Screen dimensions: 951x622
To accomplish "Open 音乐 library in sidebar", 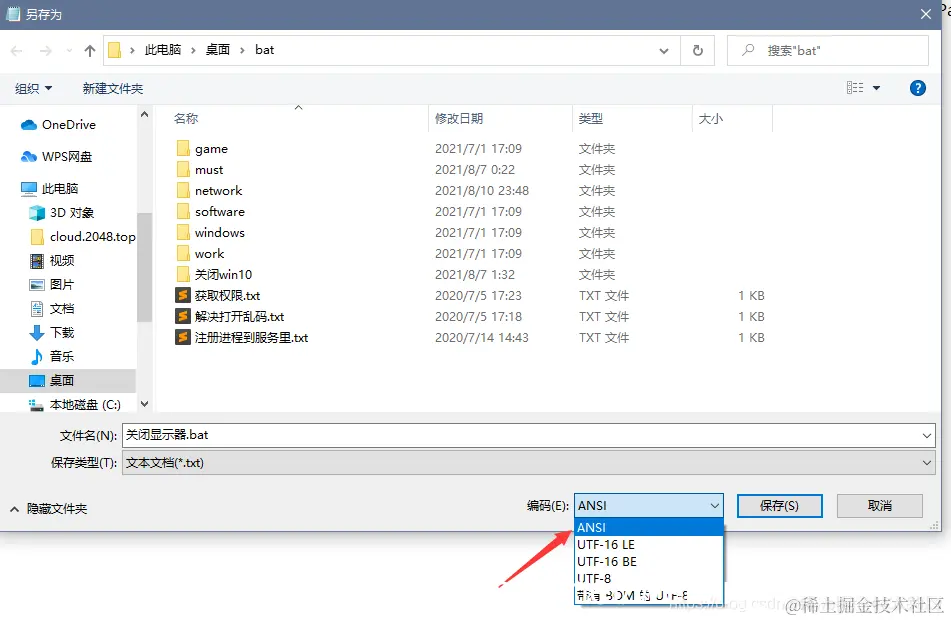I will click(52, 356).
